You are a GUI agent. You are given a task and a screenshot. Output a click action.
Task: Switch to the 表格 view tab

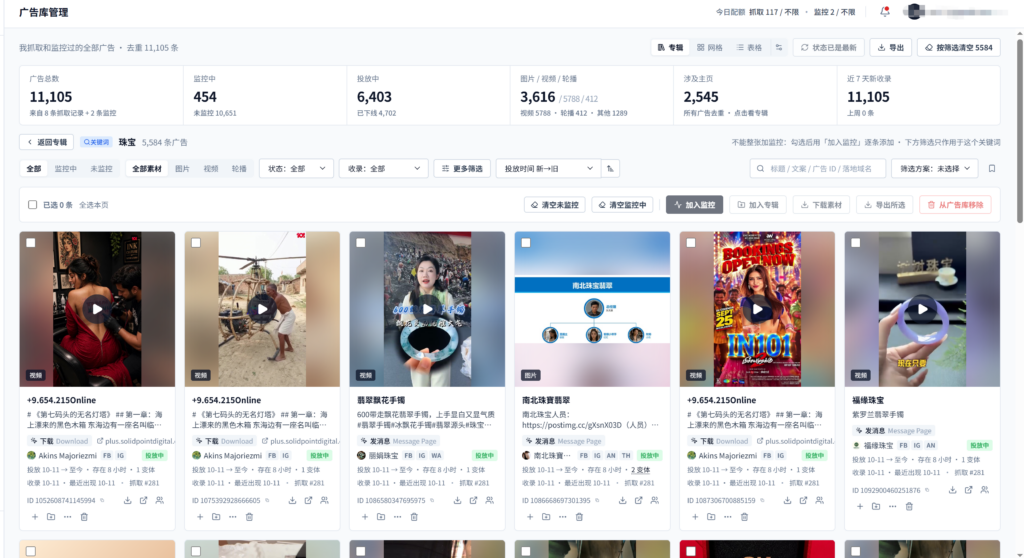point(749,48)
